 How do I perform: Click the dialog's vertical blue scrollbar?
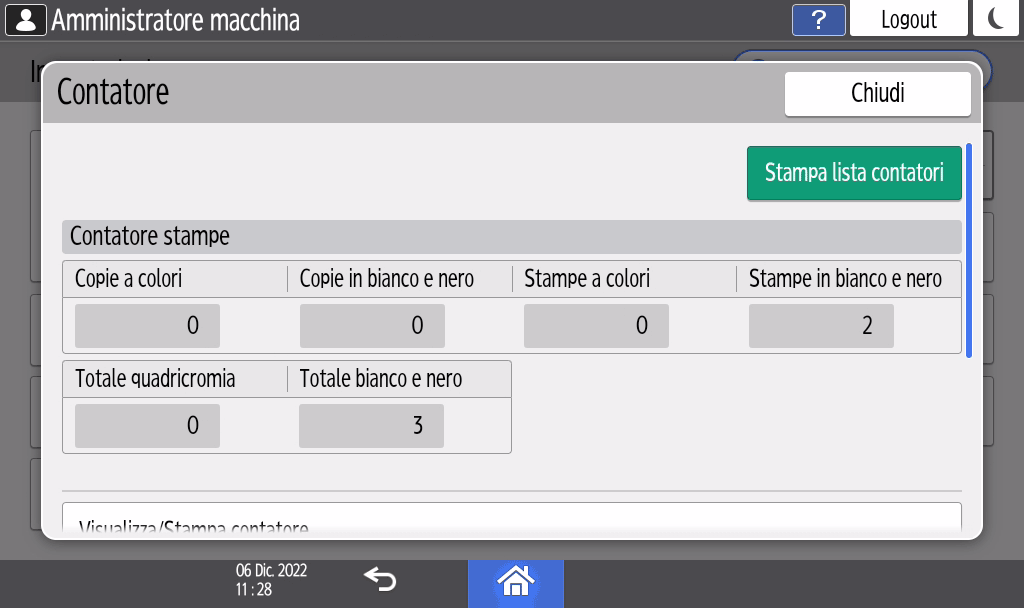(968, 250)
